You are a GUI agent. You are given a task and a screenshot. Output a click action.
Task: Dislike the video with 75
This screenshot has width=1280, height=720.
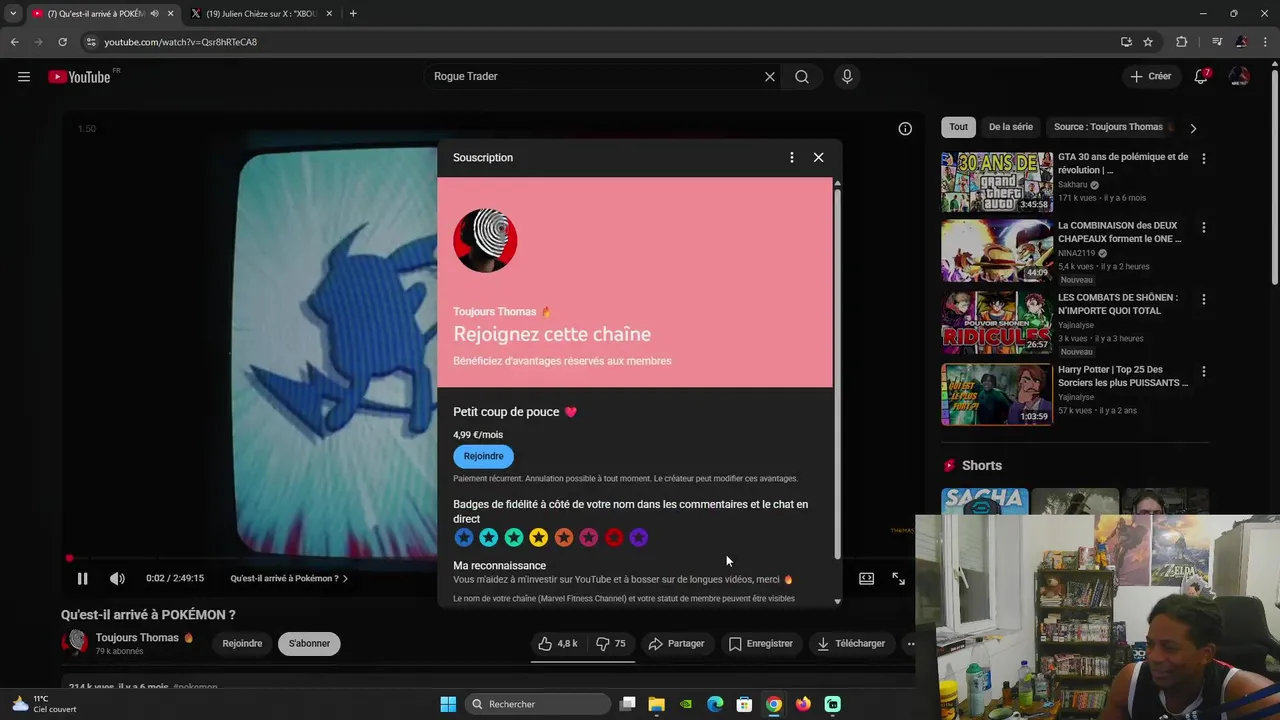(611, 644)
